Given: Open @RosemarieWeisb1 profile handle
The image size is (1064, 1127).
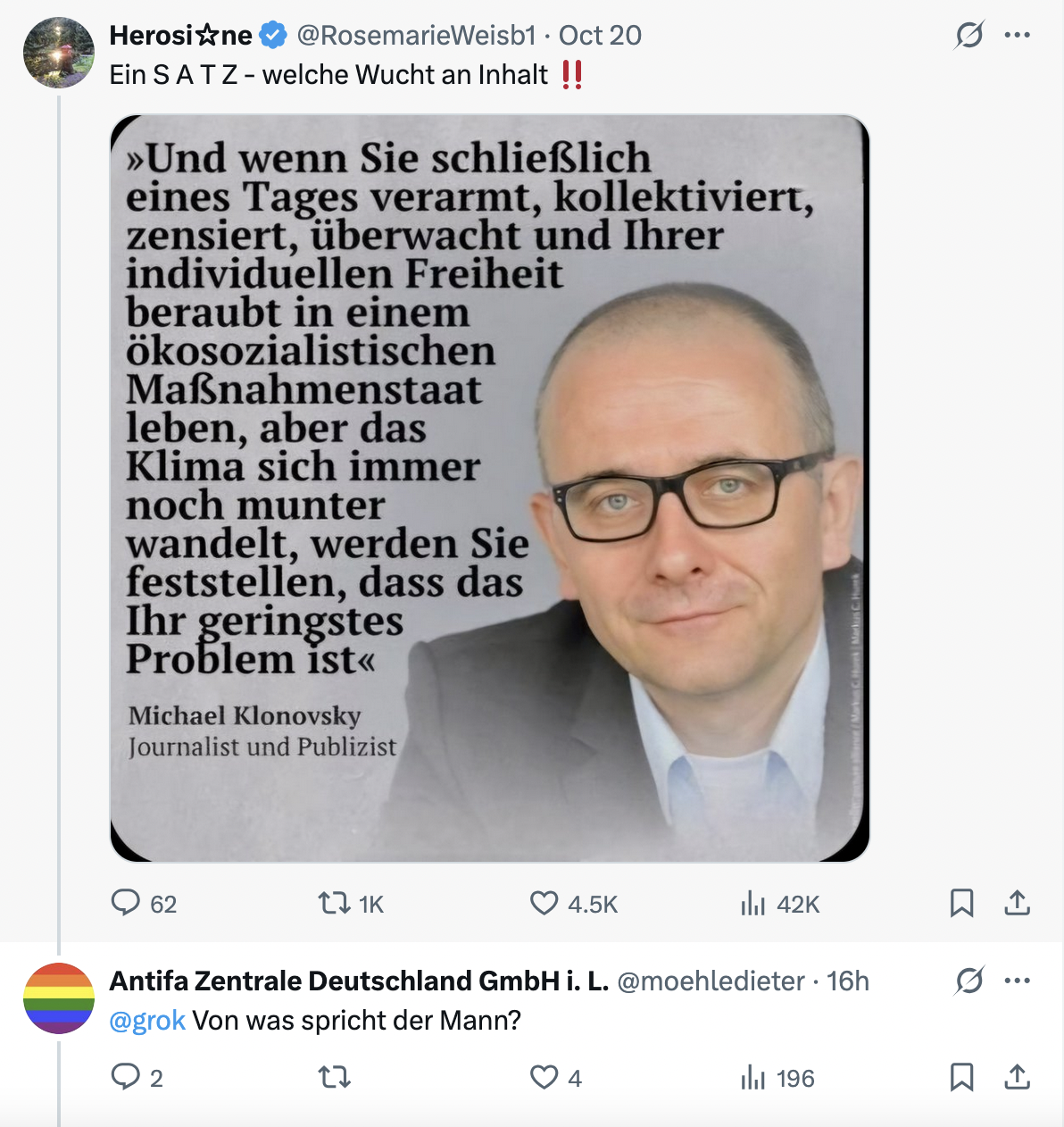Looking at the screenshot, I should point(416,36).
